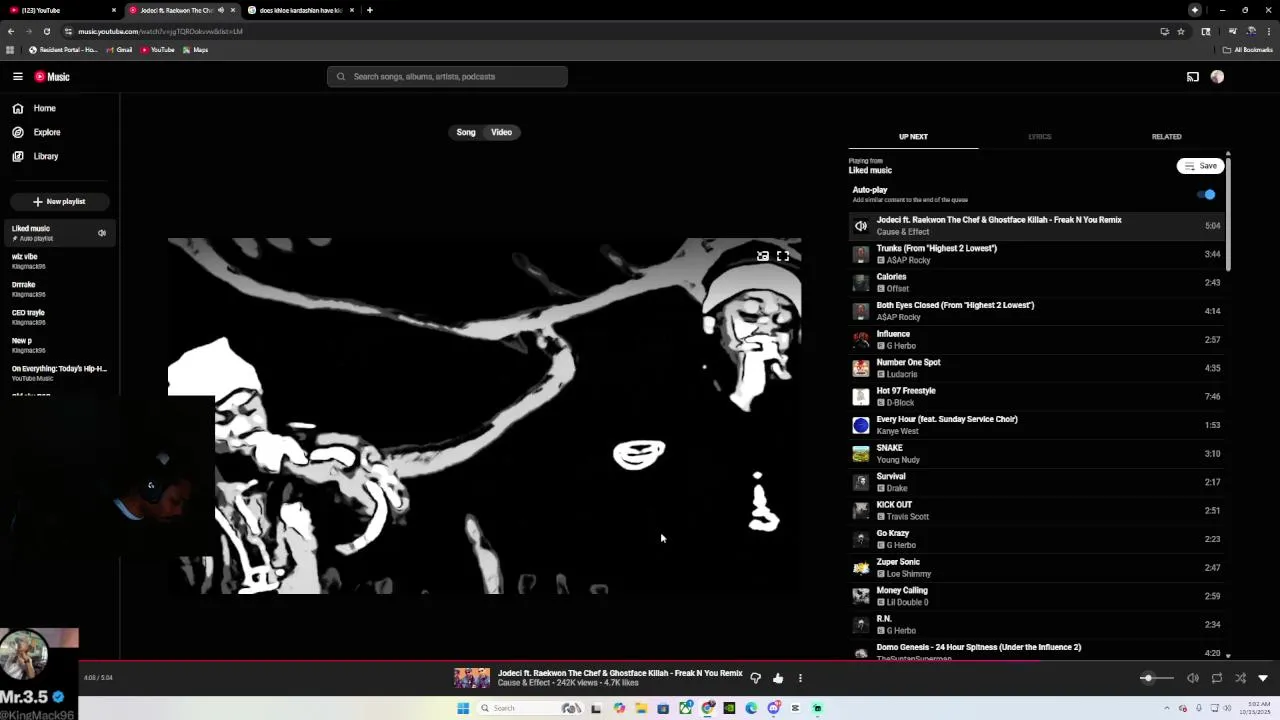Play Money Calling by Lil Double 0
1280x720 pixels.
[x=1037, y=596]
